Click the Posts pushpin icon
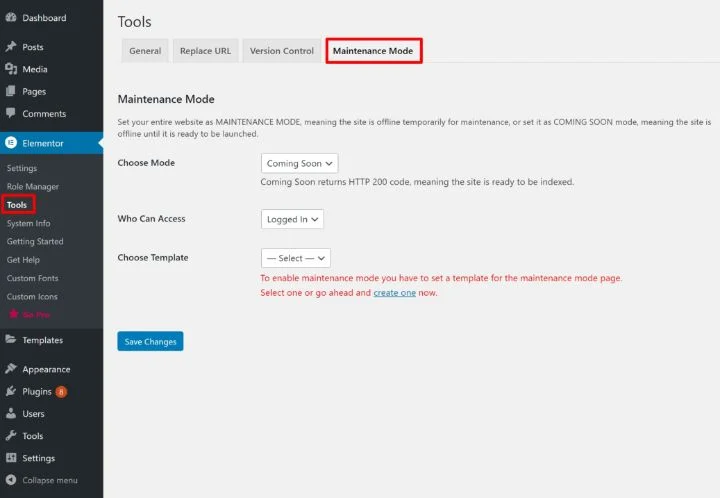The image size is (720, 498). point(11,46)
